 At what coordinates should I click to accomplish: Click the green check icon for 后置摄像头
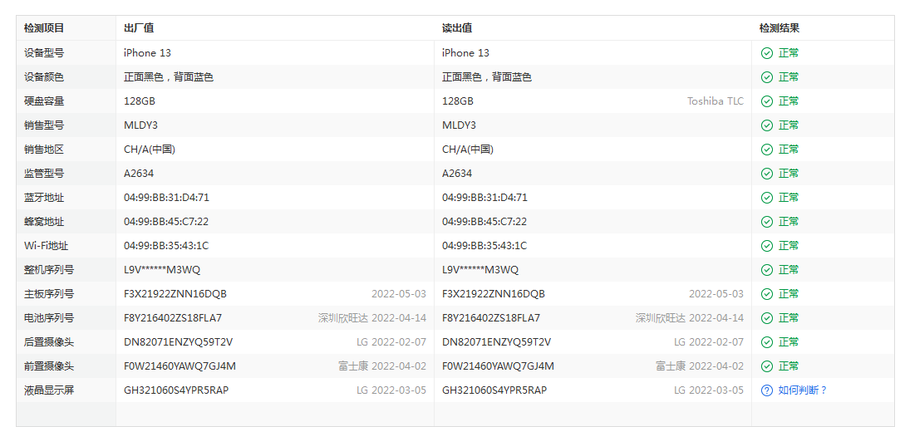(767, 342)
